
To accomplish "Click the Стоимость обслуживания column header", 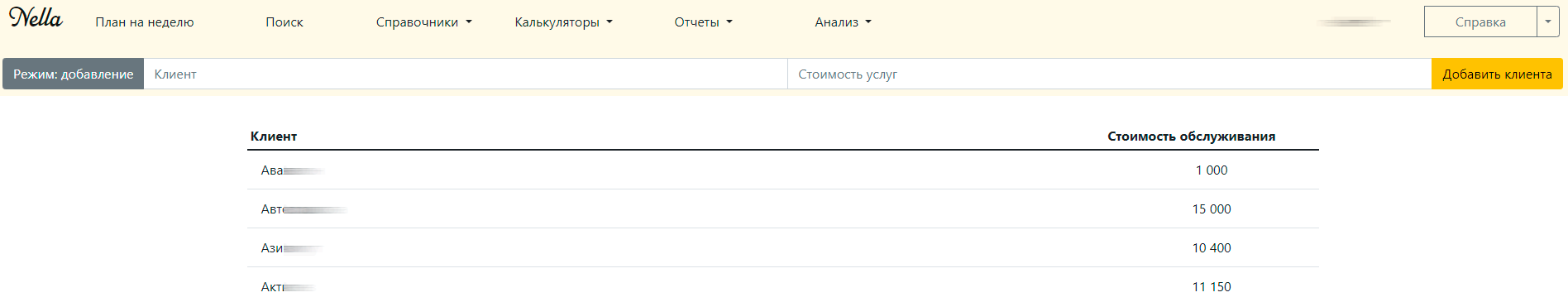I will point(1191,137).
